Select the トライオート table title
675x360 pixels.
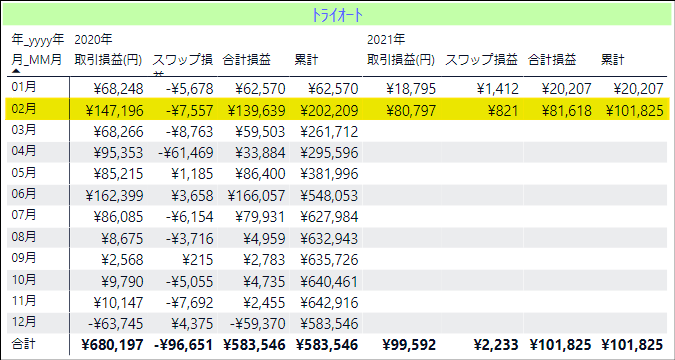coord(337,16)
